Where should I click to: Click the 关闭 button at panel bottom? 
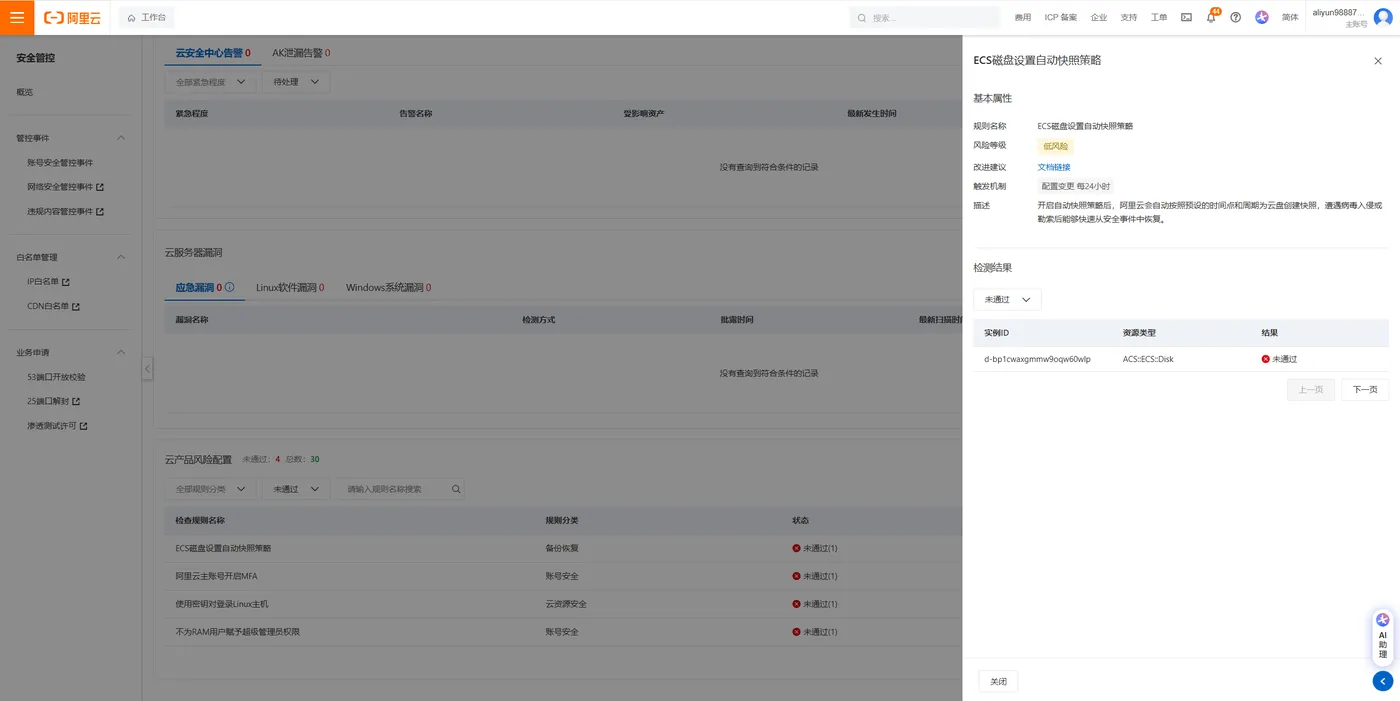pos(998,681)
